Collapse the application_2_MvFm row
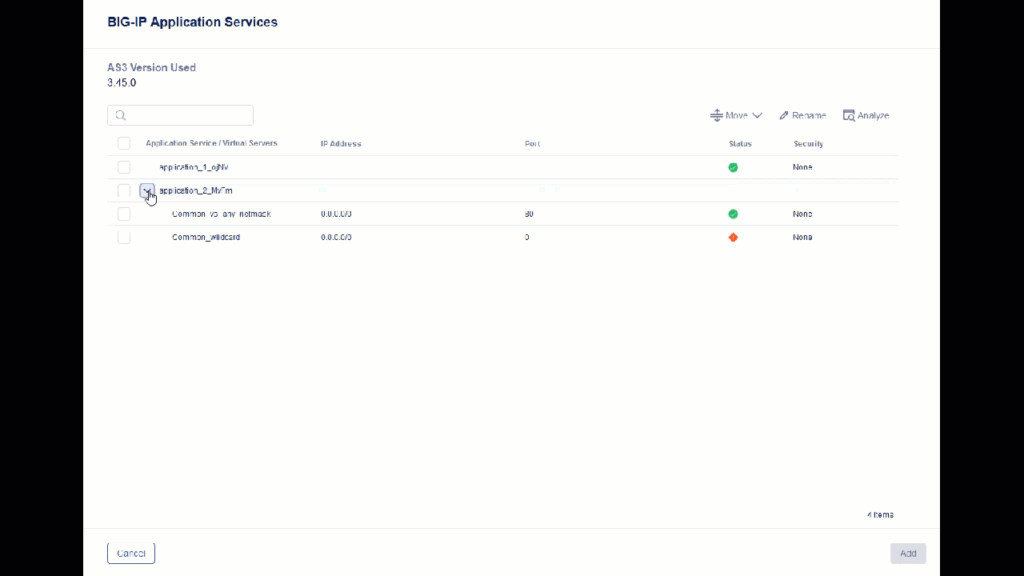The height and width of the screenshot is (576, 1024). tap(147, 191)
